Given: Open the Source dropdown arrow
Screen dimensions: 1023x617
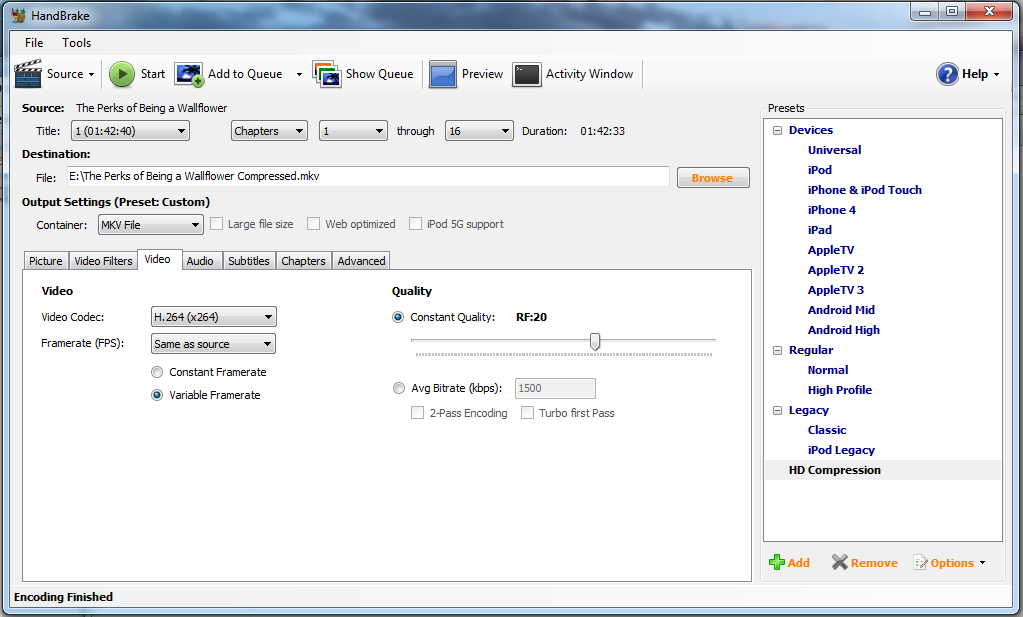Looking at the screenshot, I should coord(91,74).
